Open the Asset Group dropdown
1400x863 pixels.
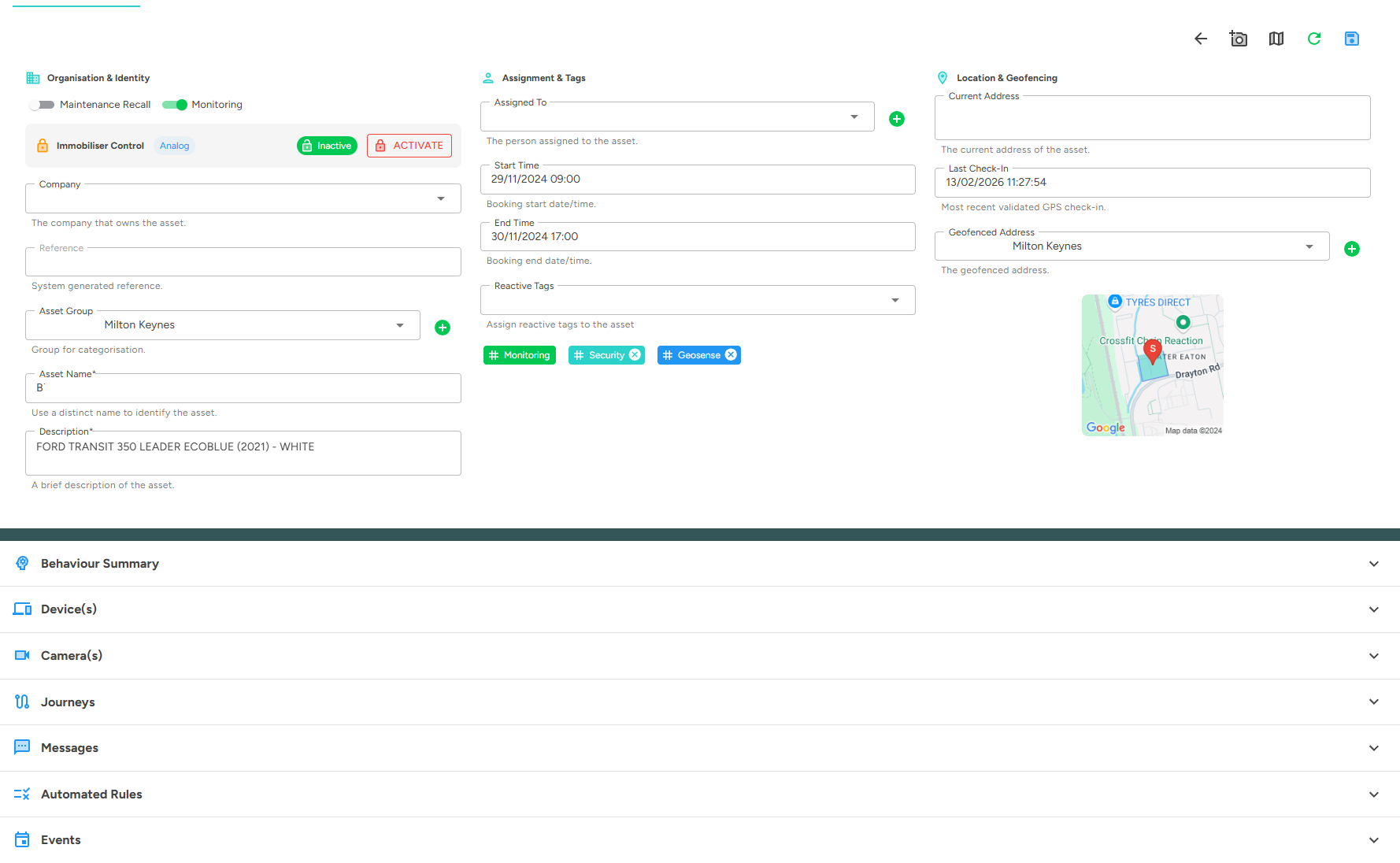coord(223,325)
